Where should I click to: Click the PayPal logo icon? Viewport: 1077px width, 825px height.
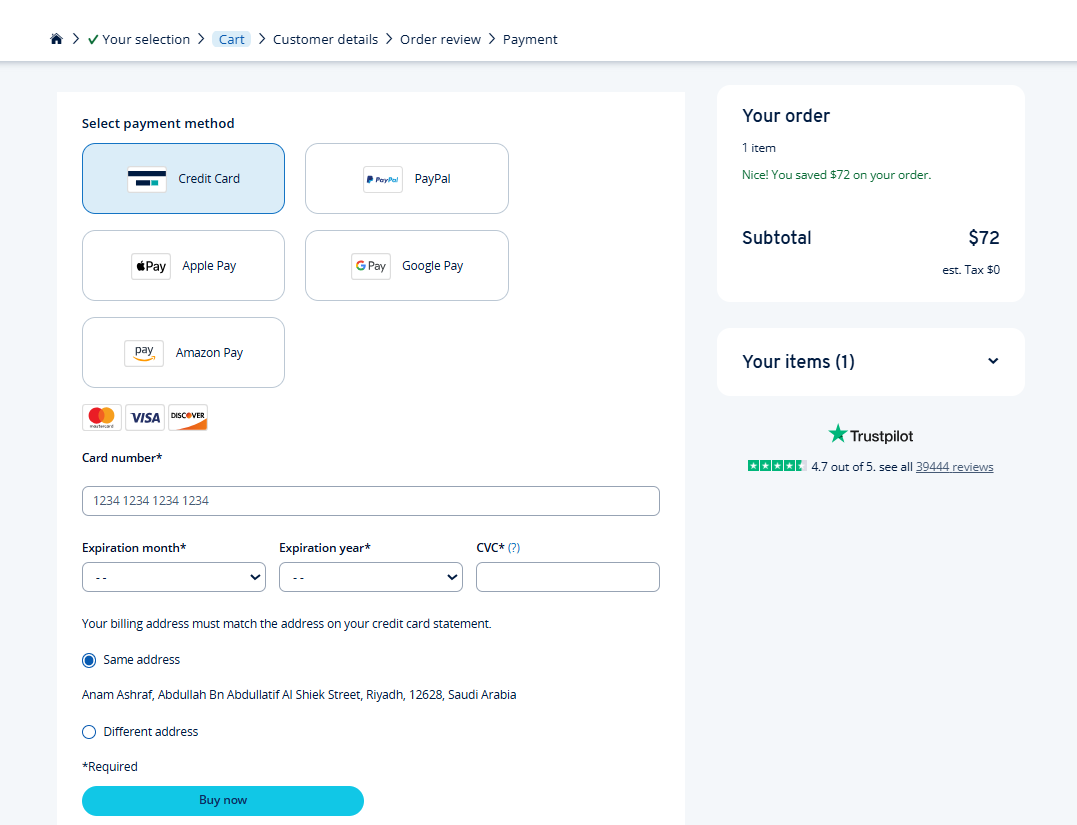click(383, 179)
